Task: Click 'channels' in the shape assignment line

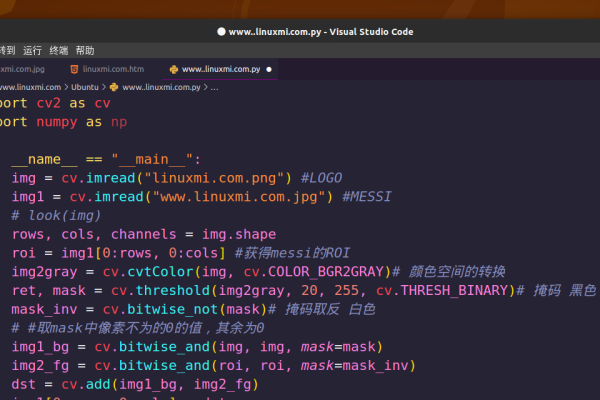Action: tap(143, 234)
